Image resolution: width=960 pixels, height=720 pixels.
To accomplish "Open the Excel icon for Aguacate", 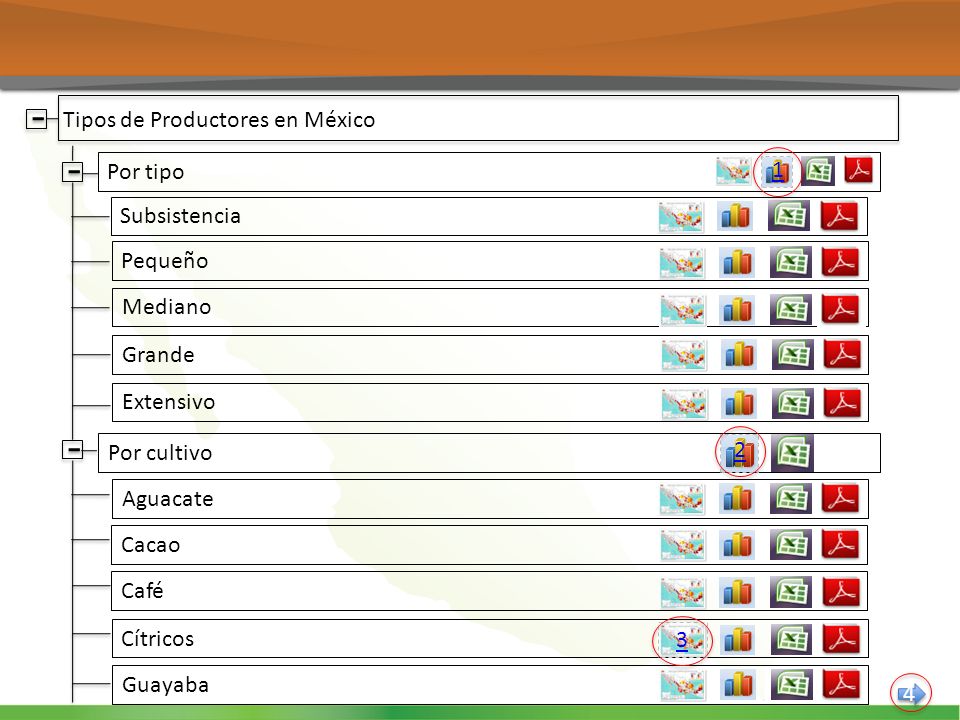I will pyautogui.click(x=790, y=498).
